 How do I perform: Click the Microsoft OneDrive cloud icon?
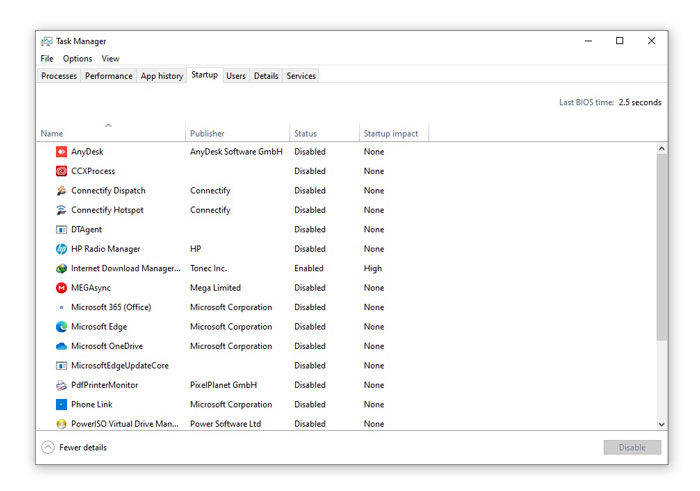click(61, 346)
